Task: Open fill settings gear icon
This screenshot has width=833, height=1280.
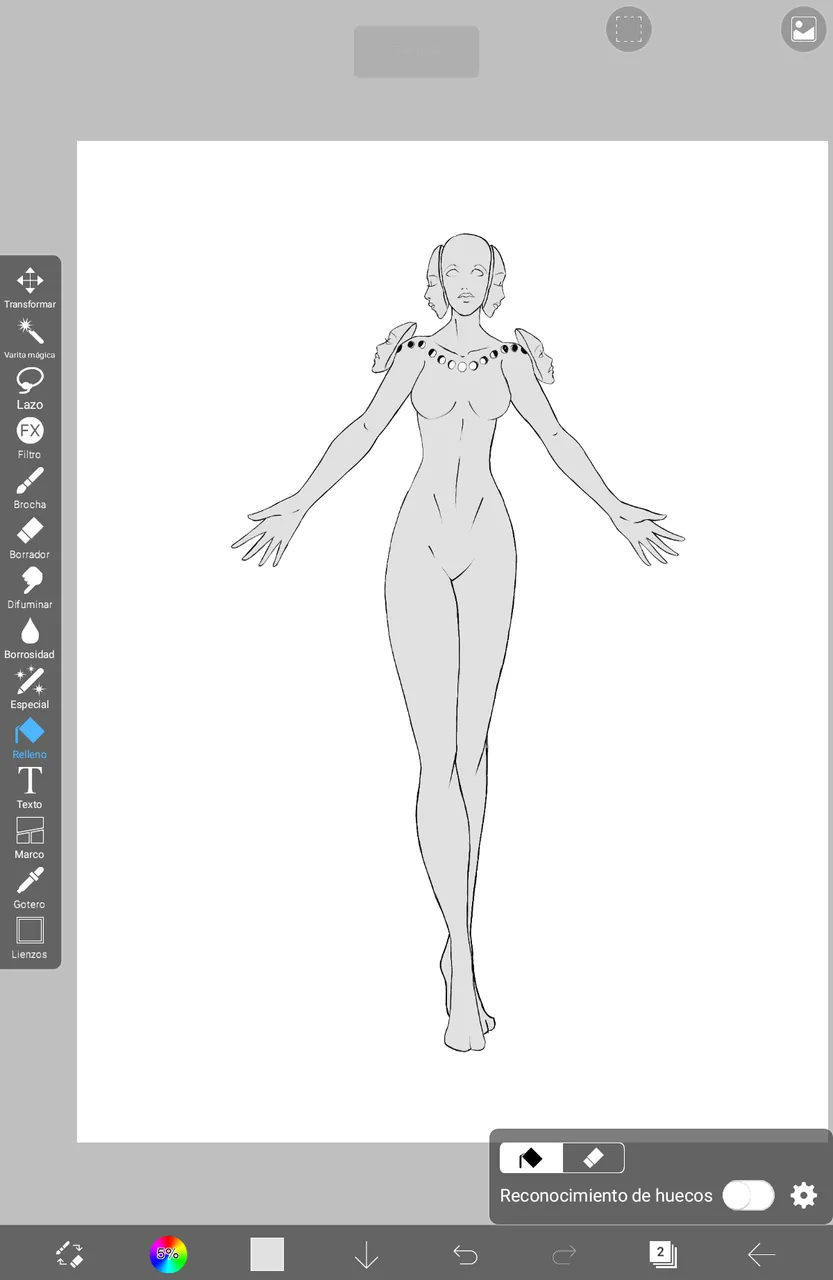Action: pos(804,1195)
